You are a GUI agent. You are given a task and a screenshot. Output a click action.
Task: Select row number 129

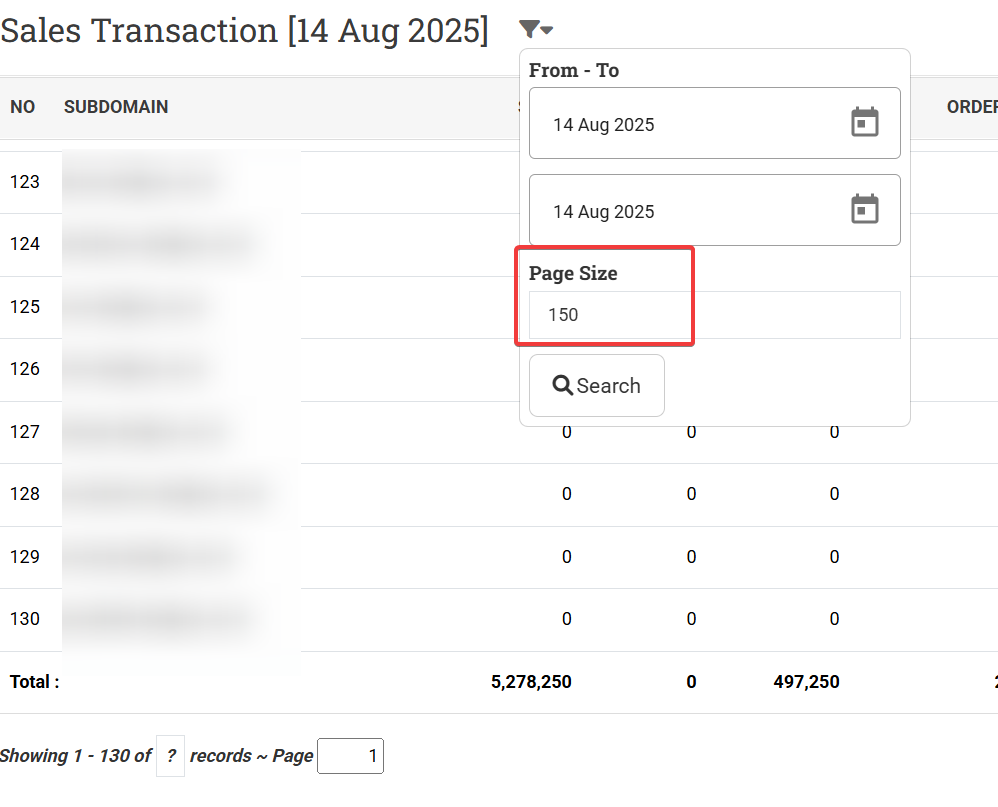25,557
